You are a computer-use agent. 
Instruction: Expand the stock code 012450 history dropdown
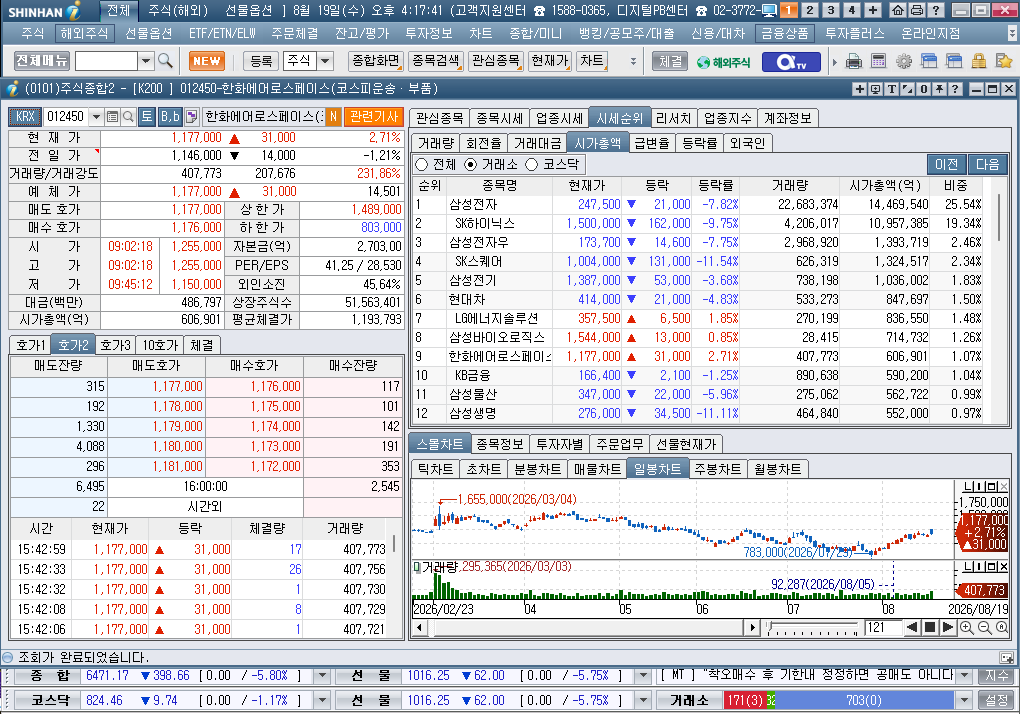pos(96,117)
